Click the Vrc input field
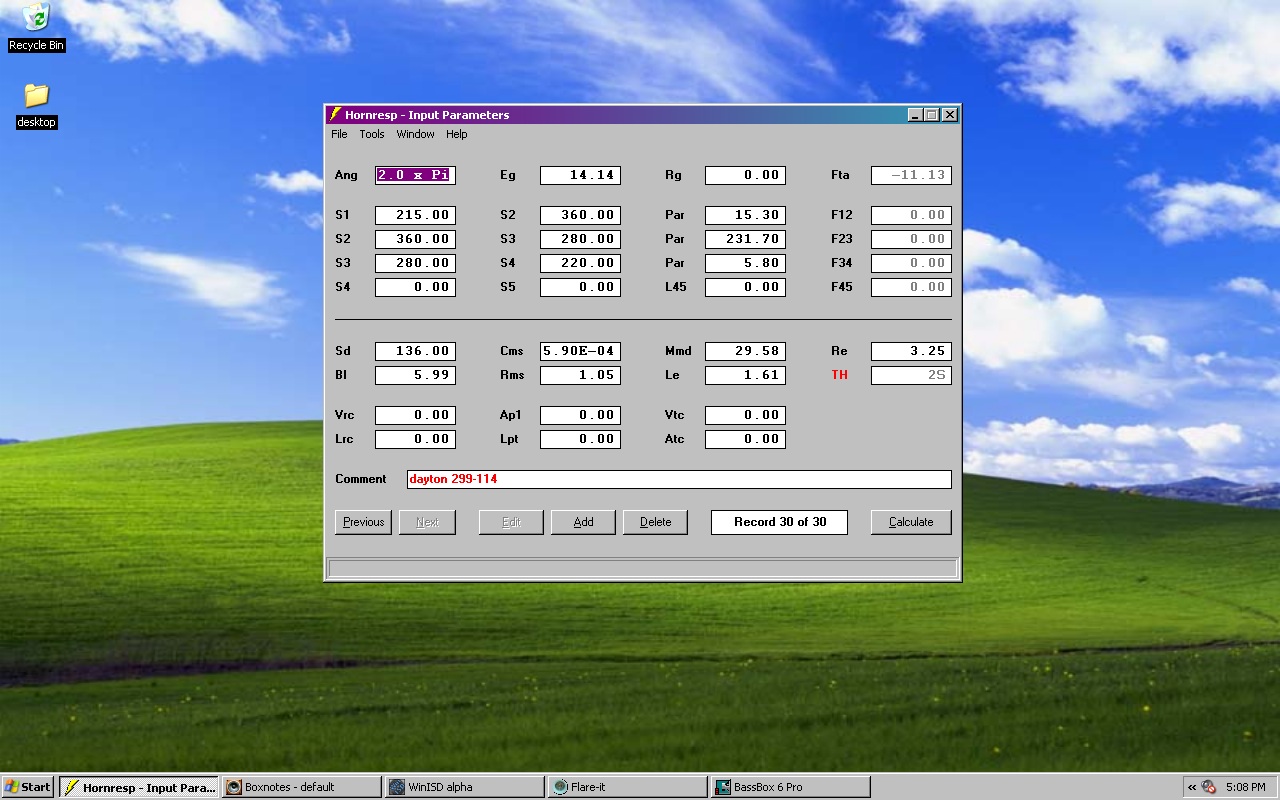This screenshot has height=800, width=1280. [415, 415]
